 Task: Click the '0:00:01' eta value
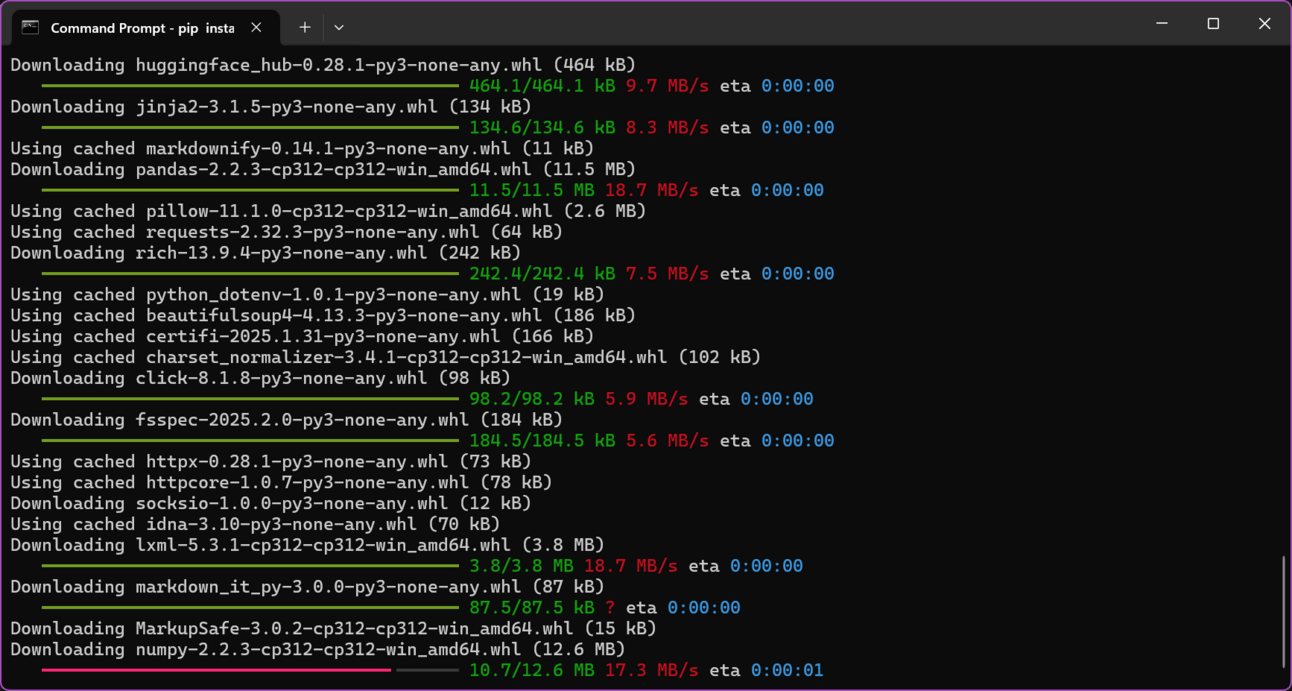[x=787, y=670]
